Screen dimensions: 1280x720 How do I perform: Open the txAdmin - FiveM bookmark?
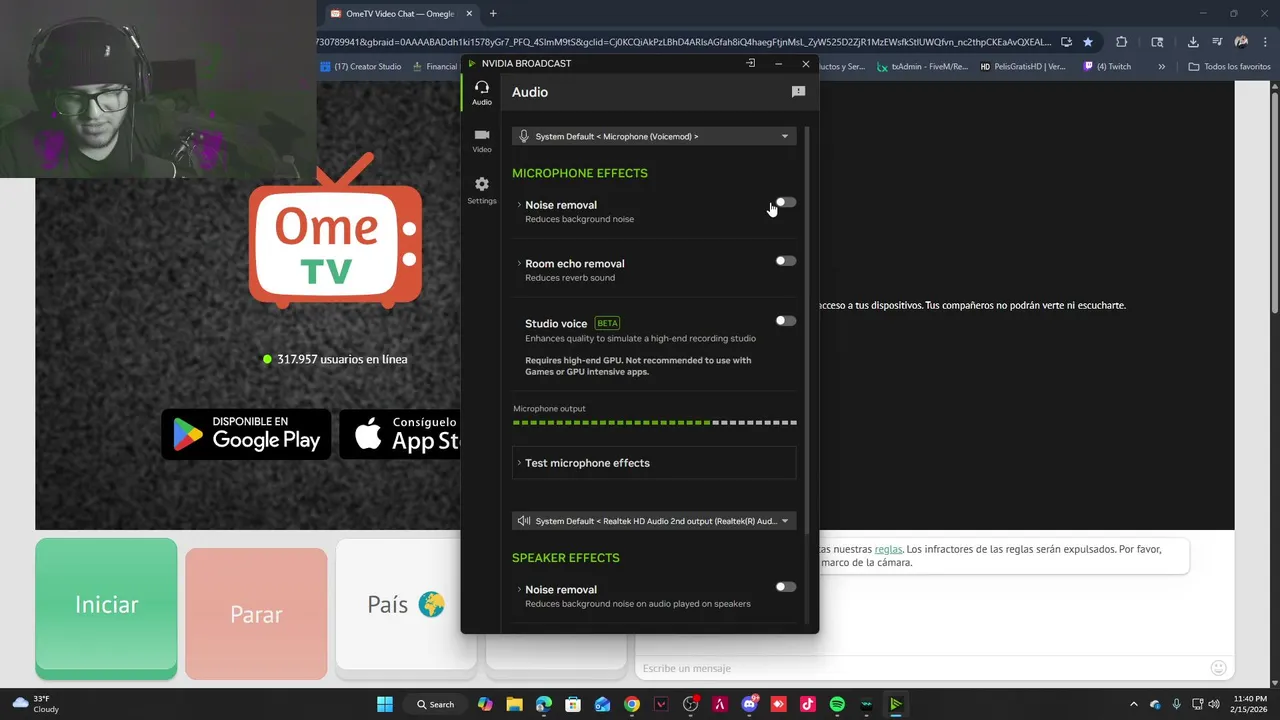tap(923, 67)
